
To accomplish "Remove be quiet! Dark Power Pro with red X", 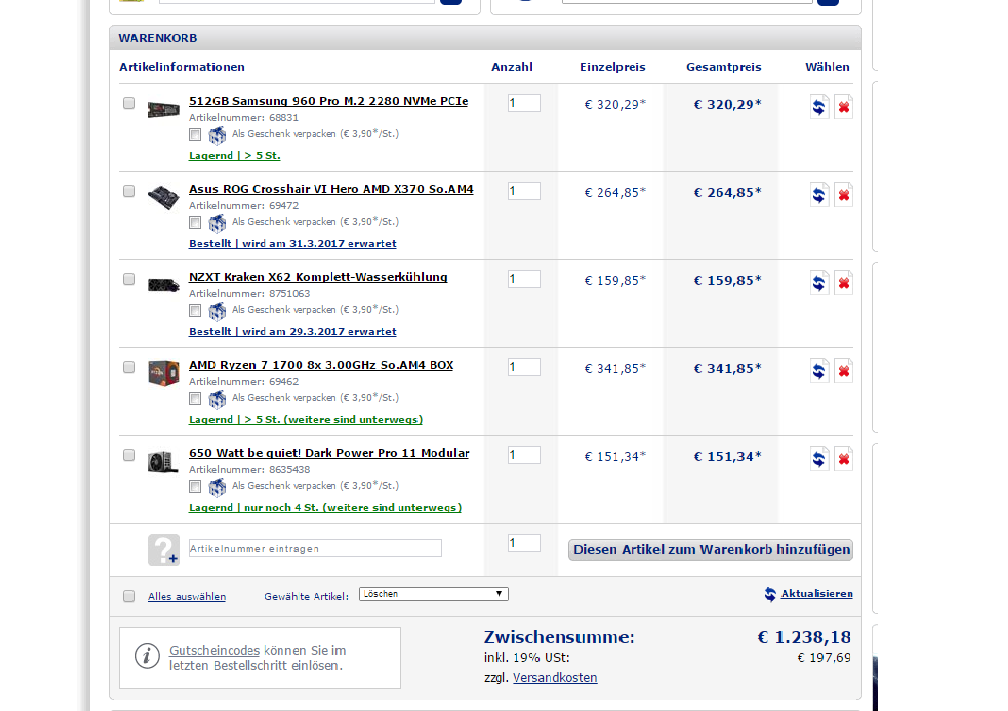I will pos(843,459).
